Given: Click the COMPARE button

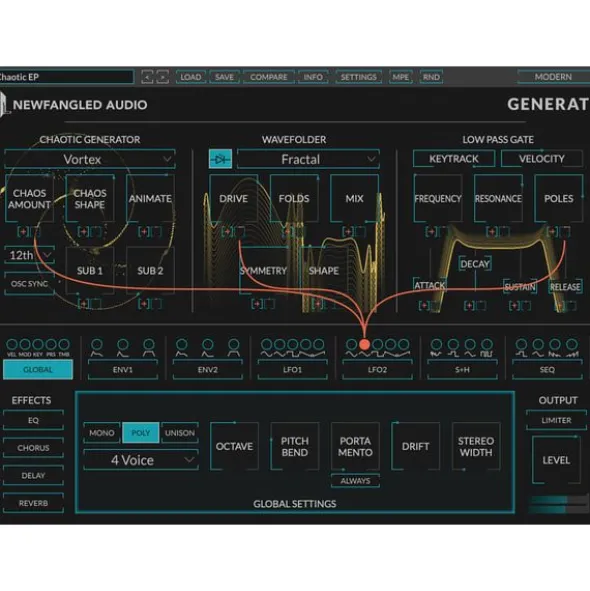Looking at the screenshot, I should click(x=269, y=77).
